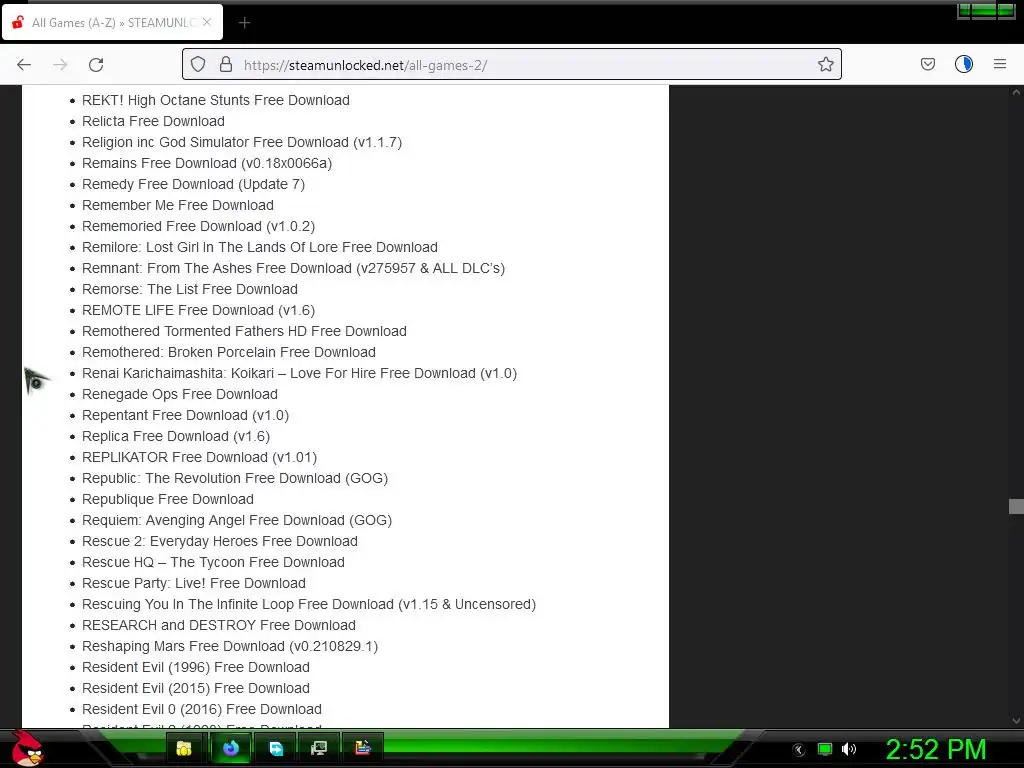
Task: Open Remilore: Lost Girl link
Action: point(259,248)
